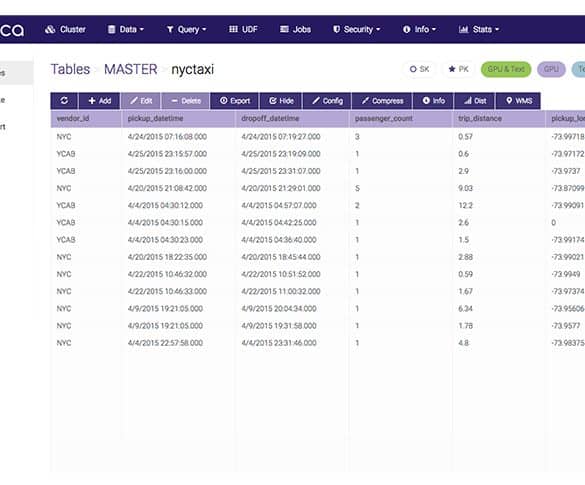Sort by vendor_id column header
Image resolution: width=585 pixels, height=485 pixels.
tap(86, 119)
